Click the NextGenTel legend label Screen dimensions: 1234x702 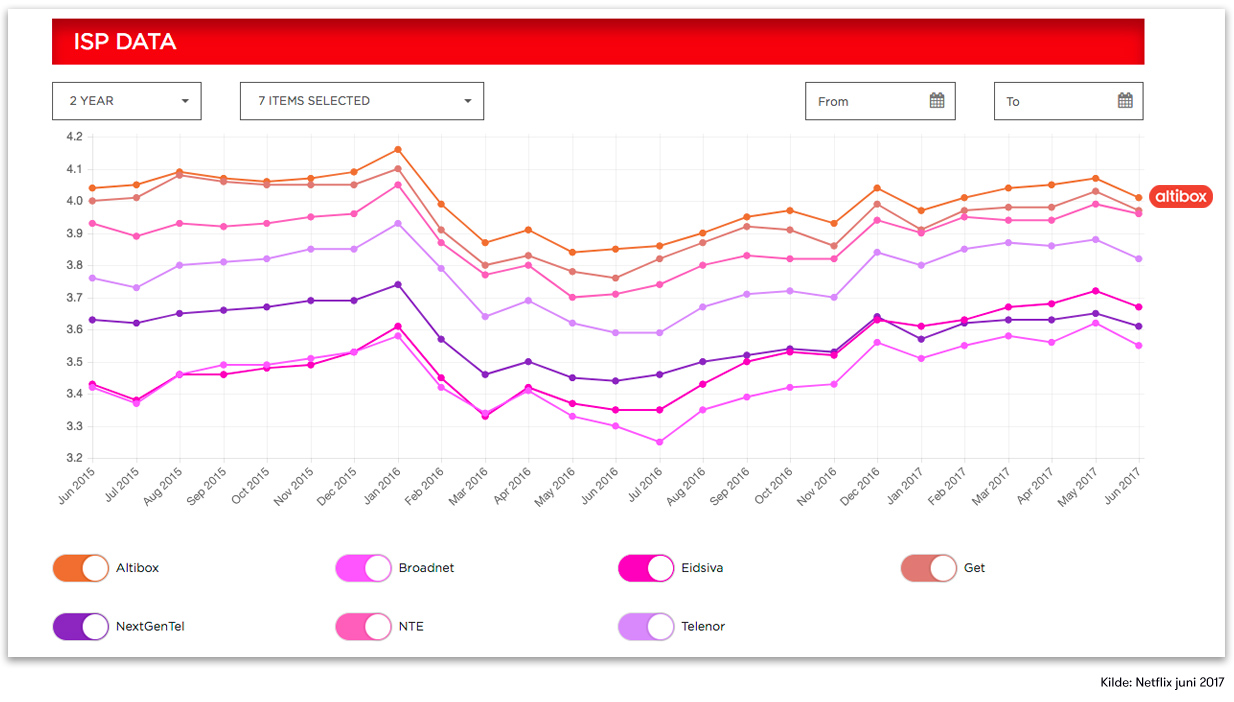tap(151, 627)
